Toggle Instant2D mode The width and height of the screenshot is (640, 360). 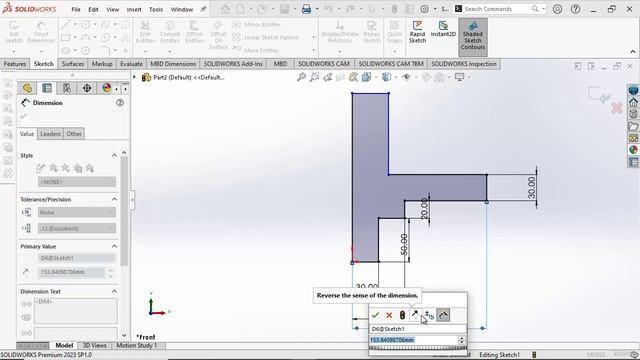click(443, 29)
